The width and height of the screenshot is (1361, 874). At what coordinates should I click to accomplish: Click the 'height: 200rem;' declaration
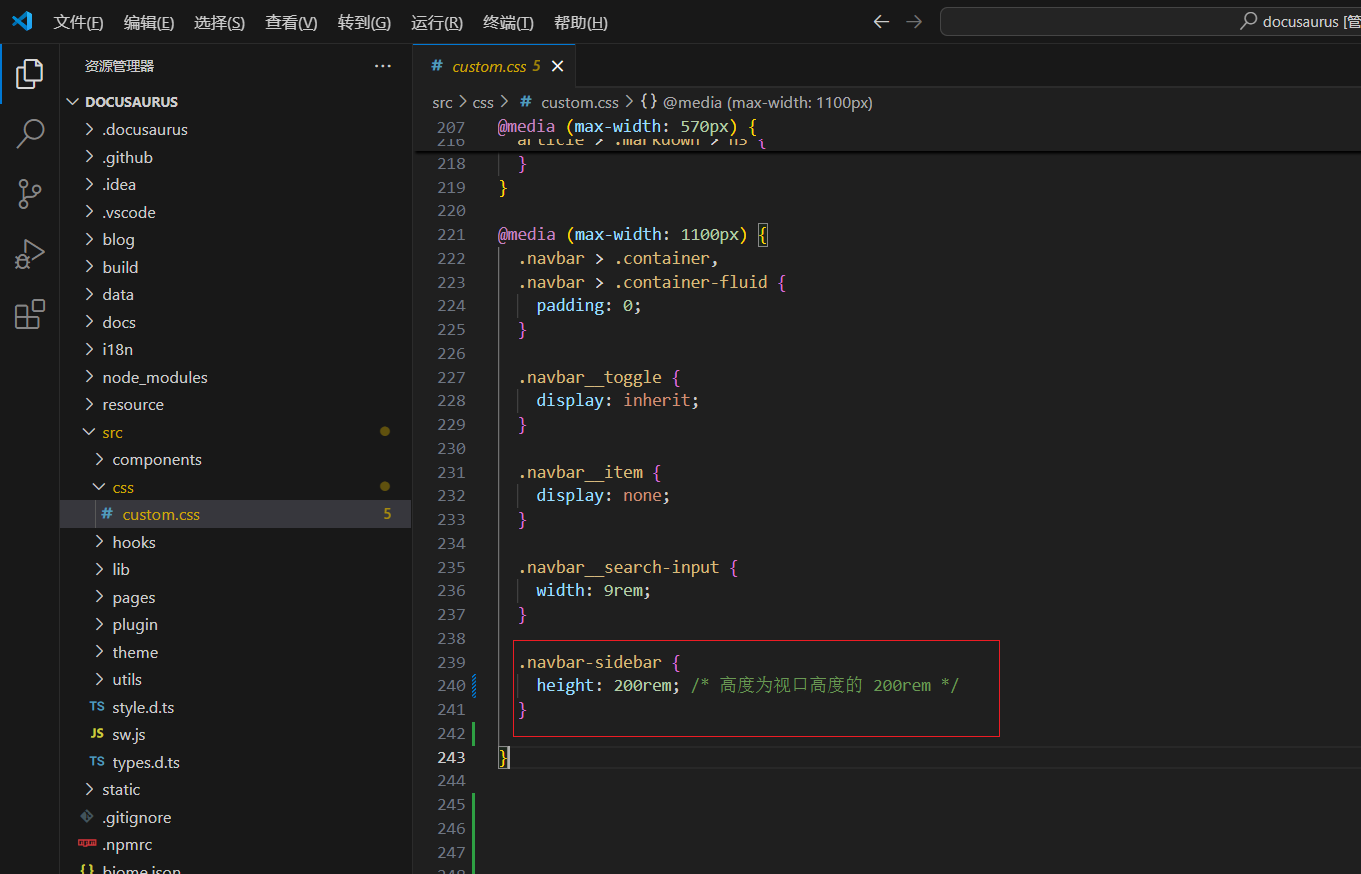click(608, 685)
